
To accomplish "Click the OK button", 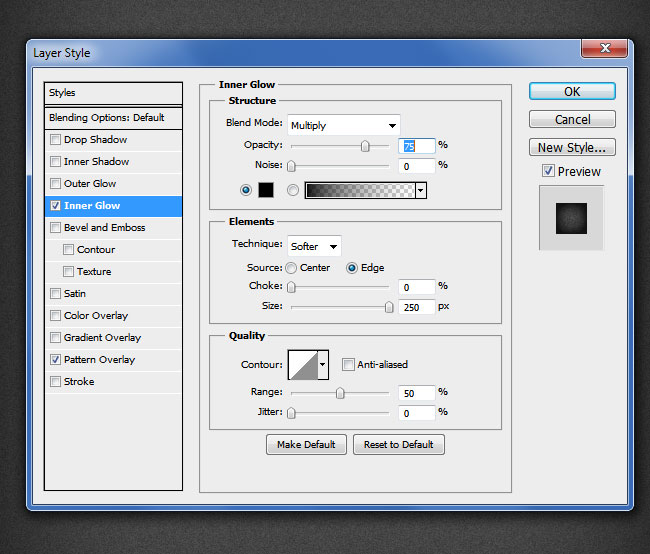I will pos(572,91).
